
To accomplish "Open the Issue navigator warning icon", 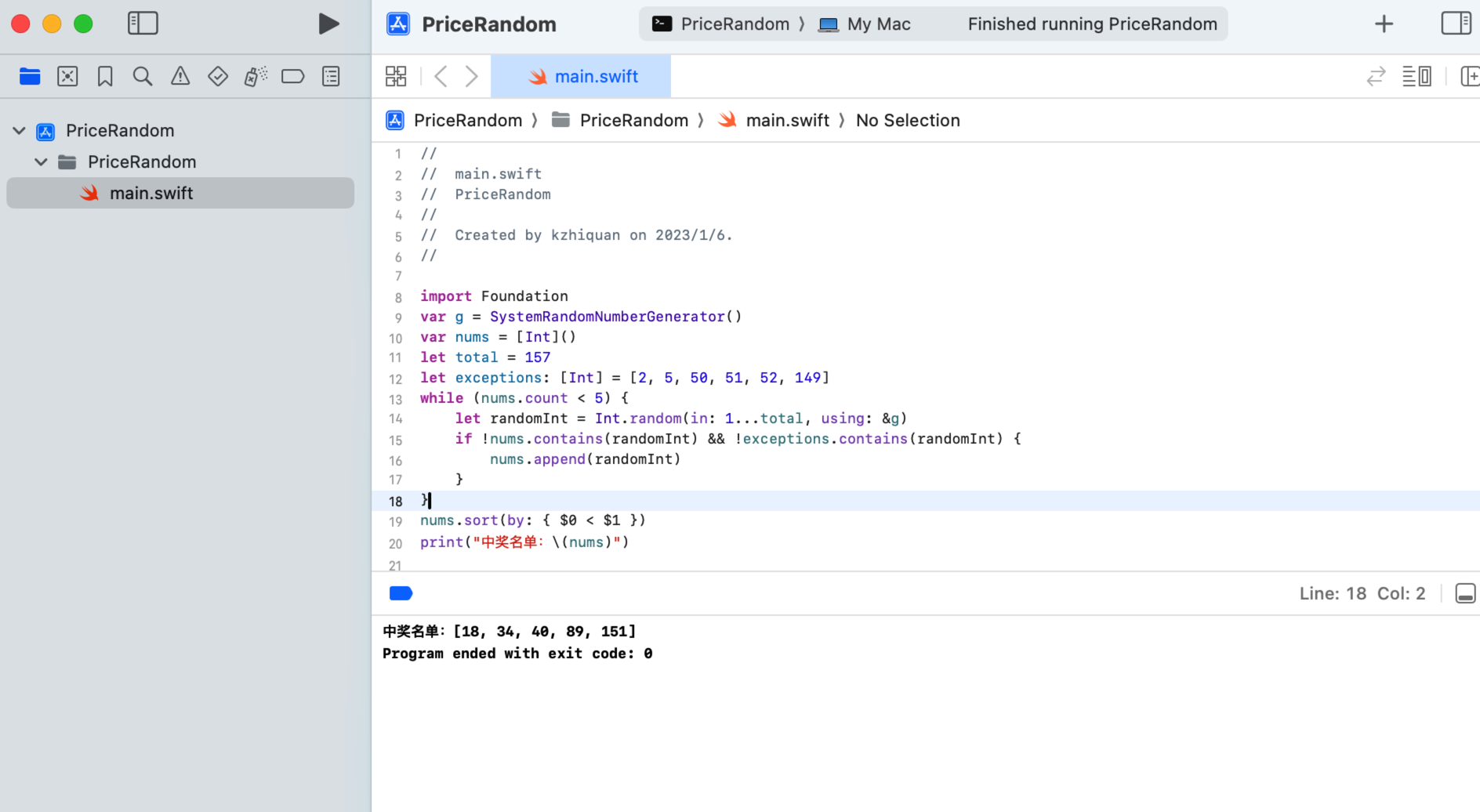I will click(180, 76).
